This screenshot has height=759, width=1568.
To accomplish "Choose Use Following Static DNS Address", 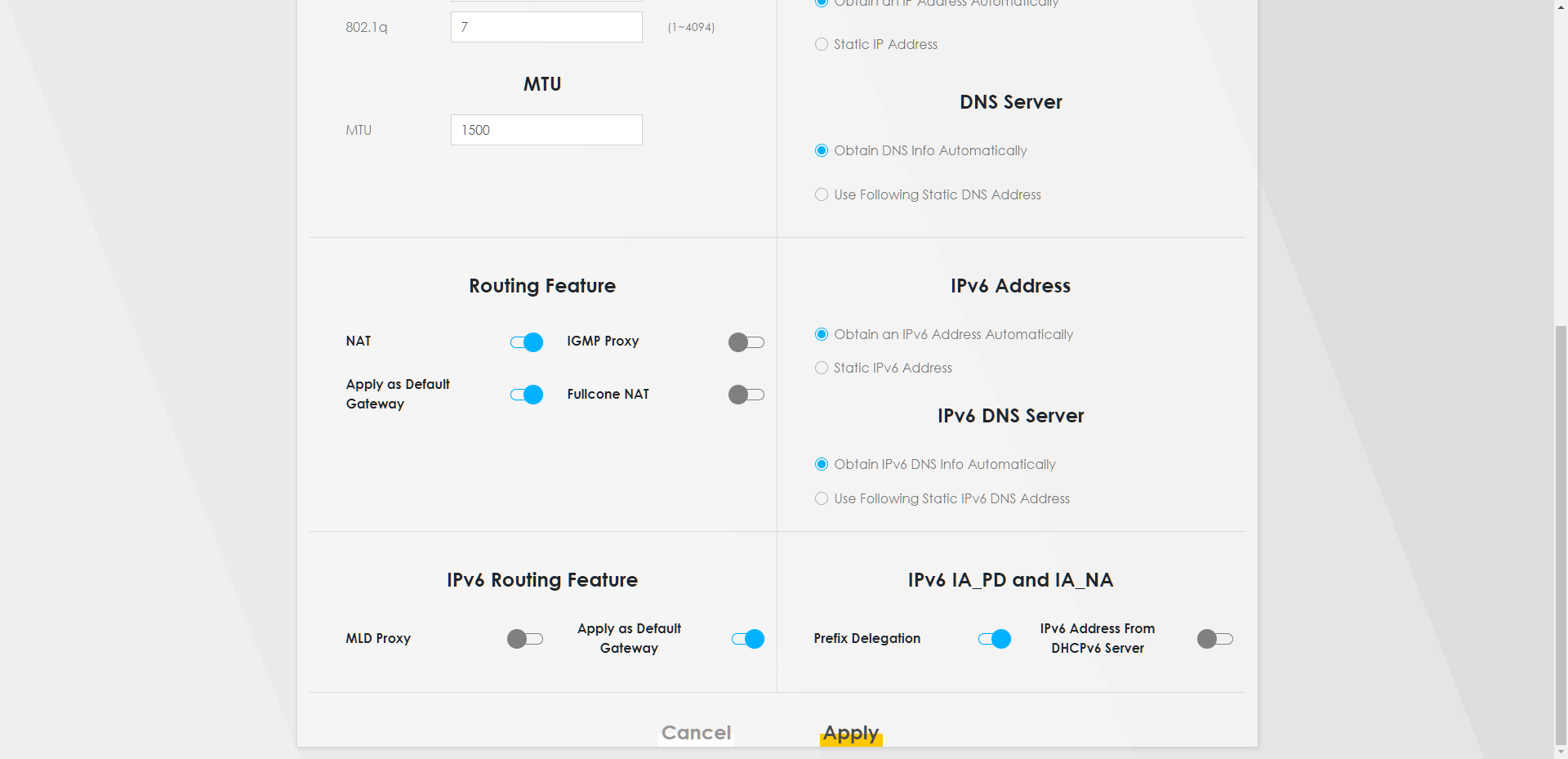I will click(822, 194).
